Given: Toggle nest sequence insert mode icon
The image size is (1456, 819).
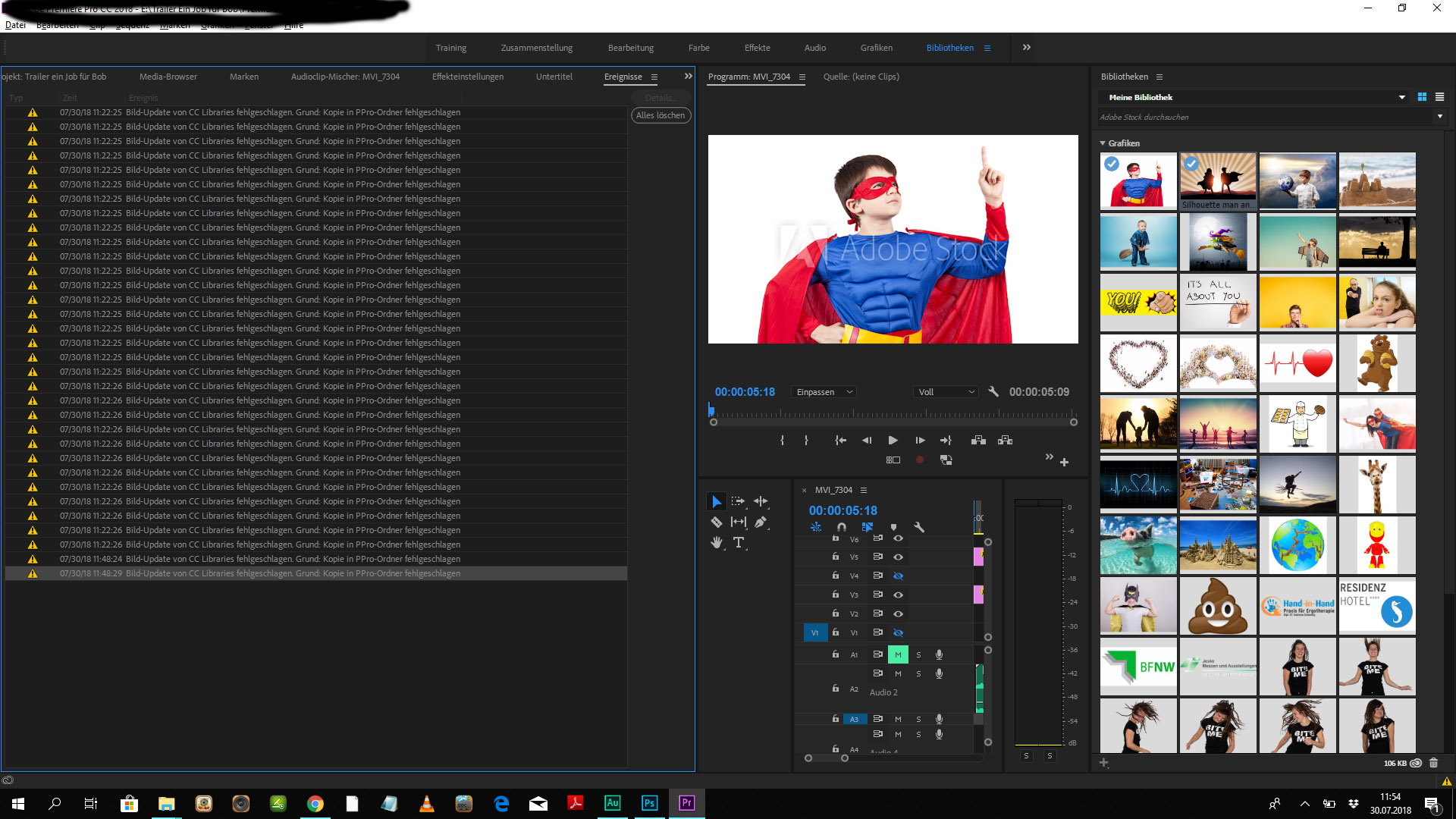Looking at the screenshot, I should 816,527.
